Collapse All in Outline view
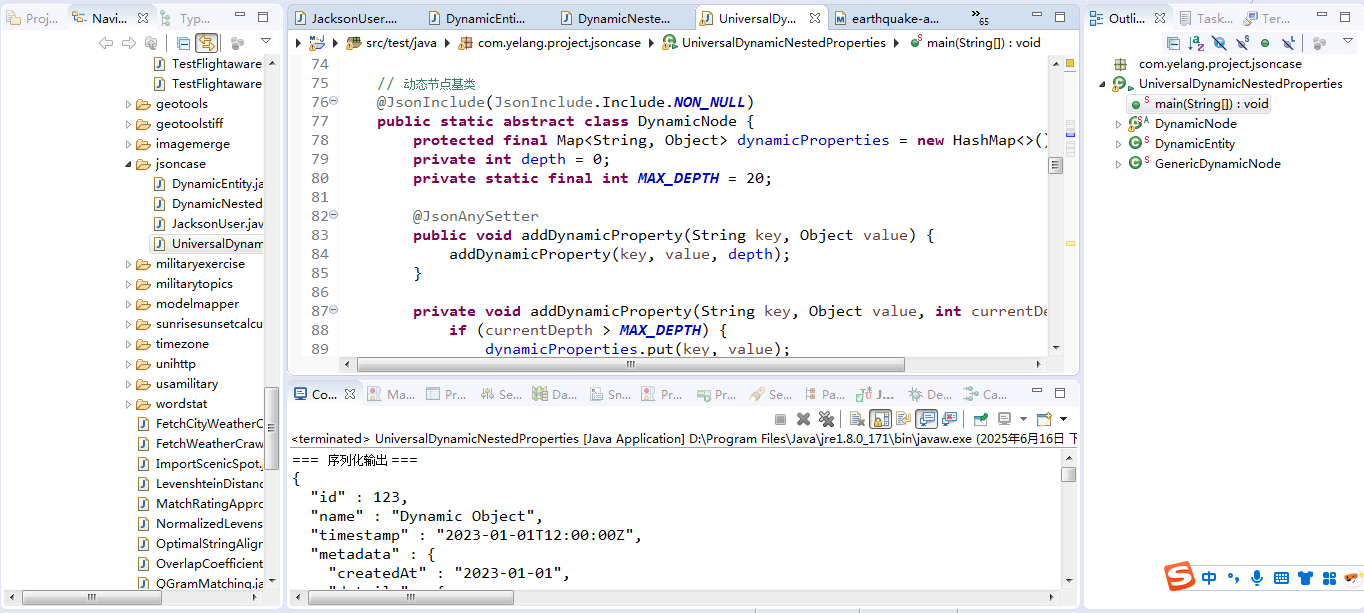 click(x=1173, y=43)
